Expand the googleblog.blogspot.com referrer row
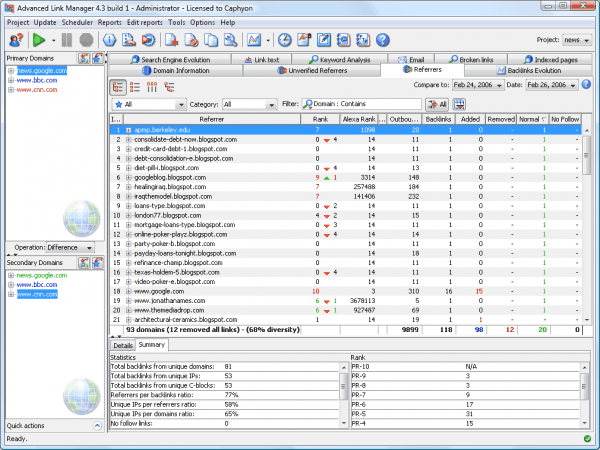The height and width of the screenshot is (450, 600). (x=128, y=177)
